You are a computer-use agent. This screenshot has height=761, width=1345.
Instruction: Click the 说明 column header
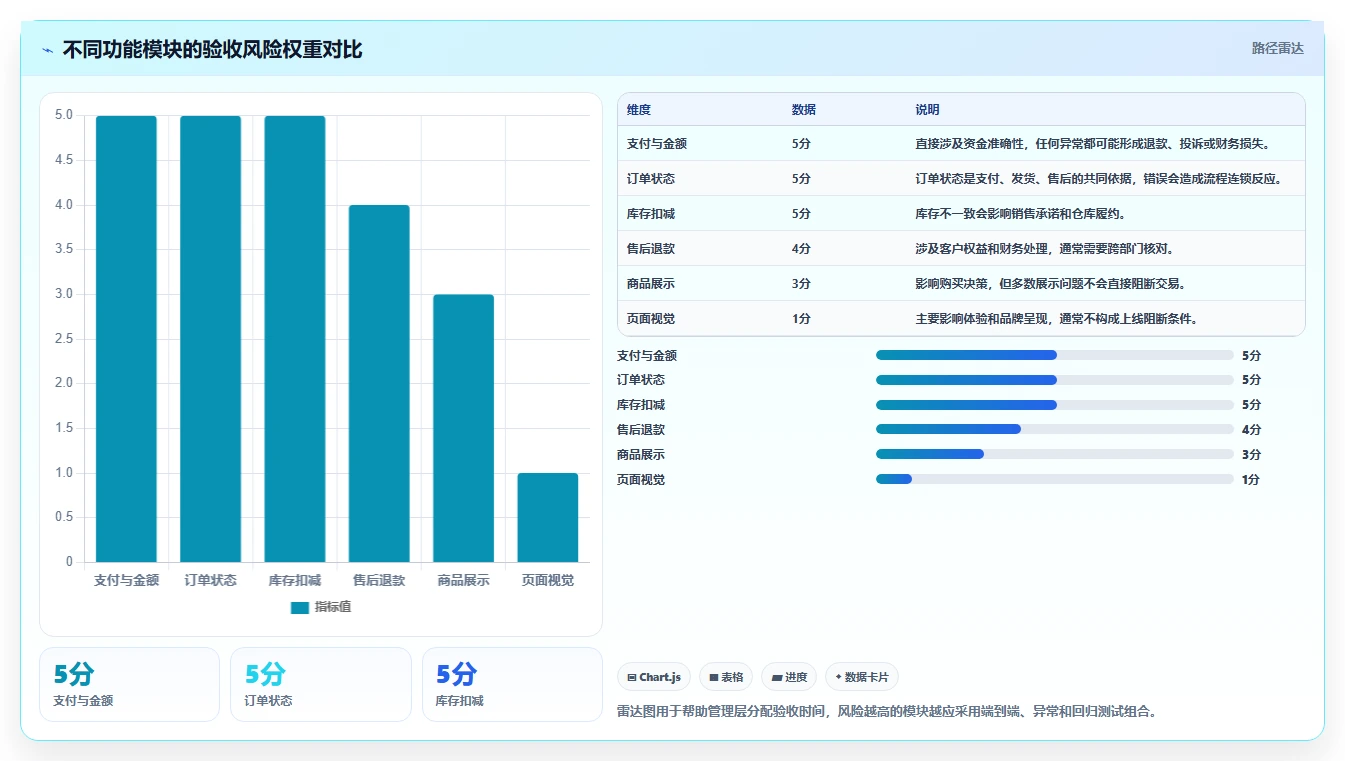coord(927,110)
